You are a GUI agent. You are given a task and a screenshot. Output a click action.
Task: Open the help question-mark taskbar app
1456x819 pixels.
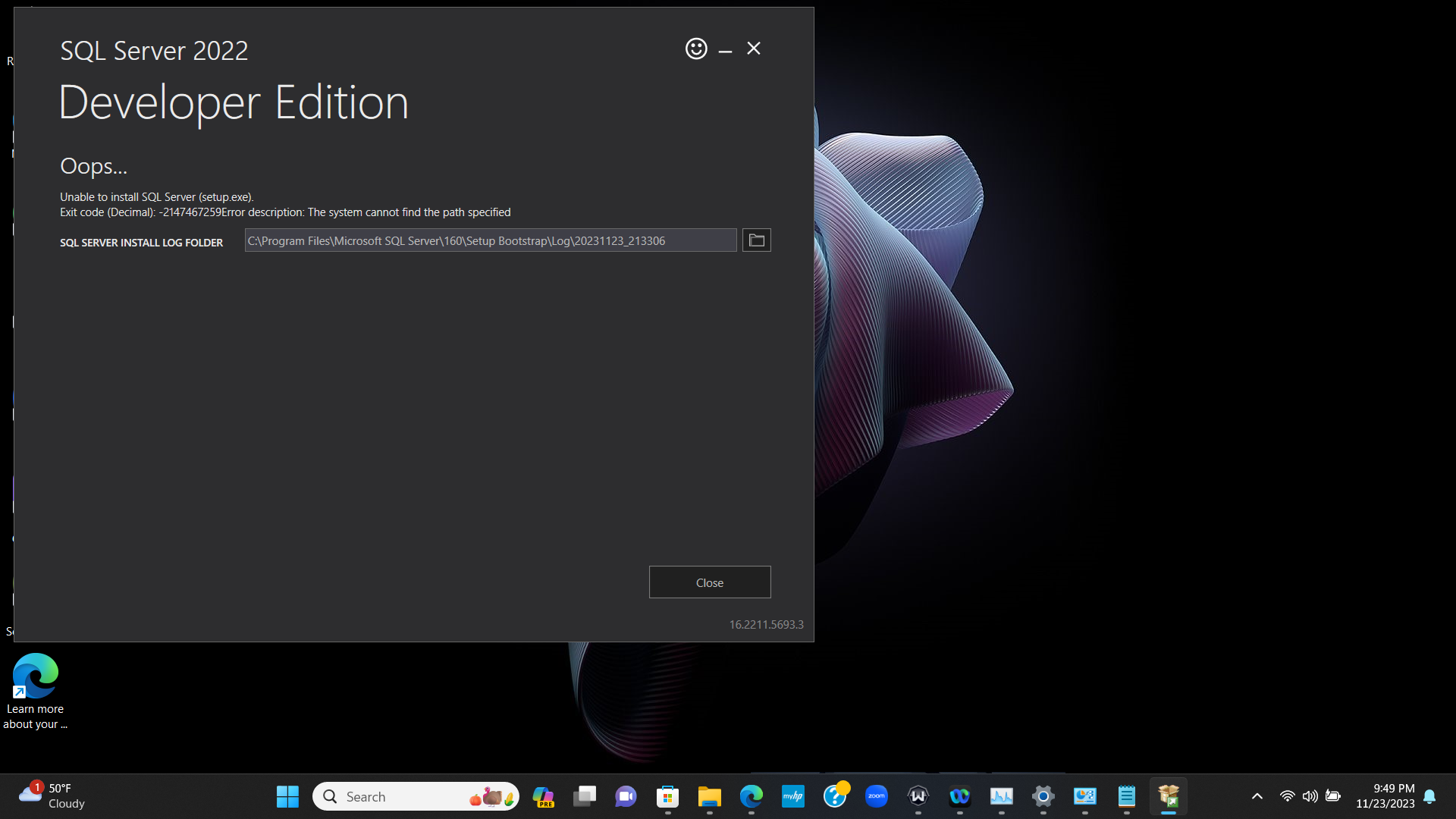(835, 796)
